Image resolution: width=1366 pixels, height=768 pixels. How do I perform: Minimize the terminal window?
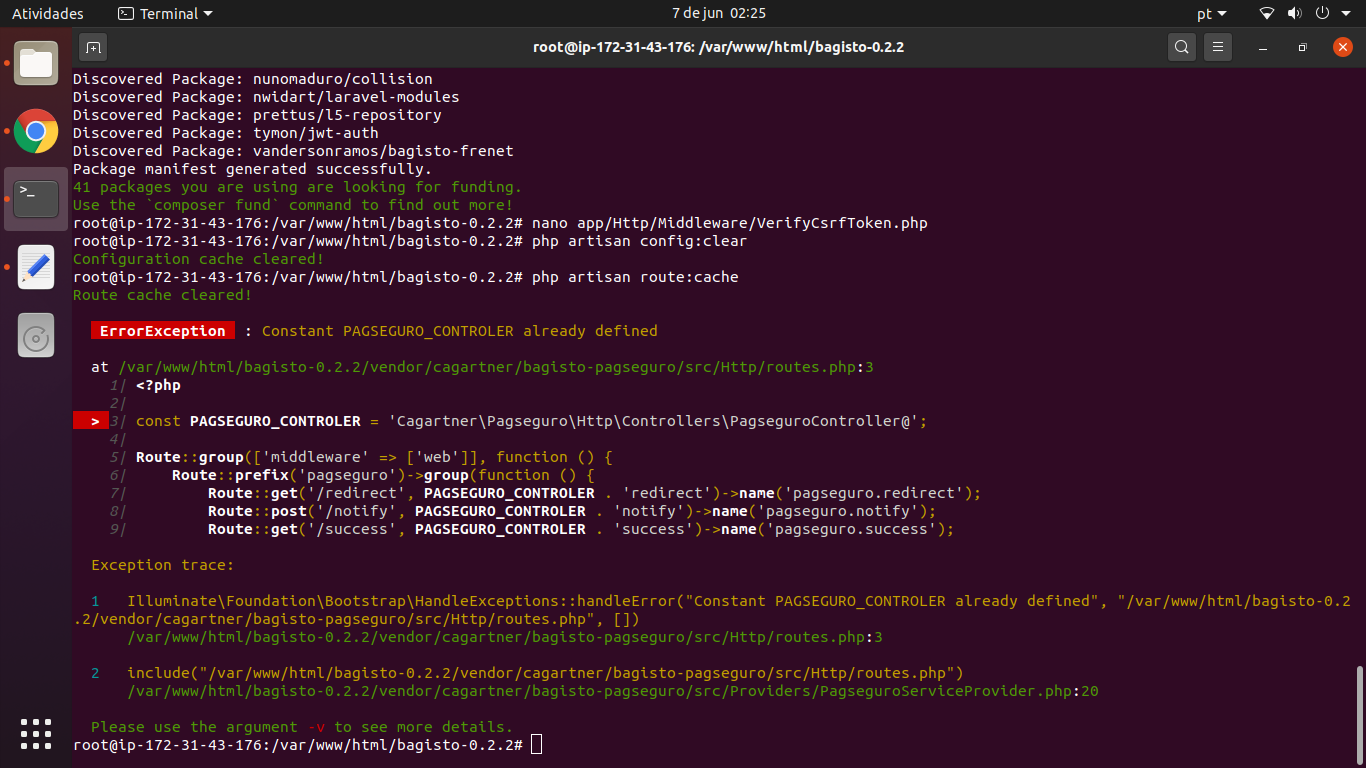tap(1263, 47)
